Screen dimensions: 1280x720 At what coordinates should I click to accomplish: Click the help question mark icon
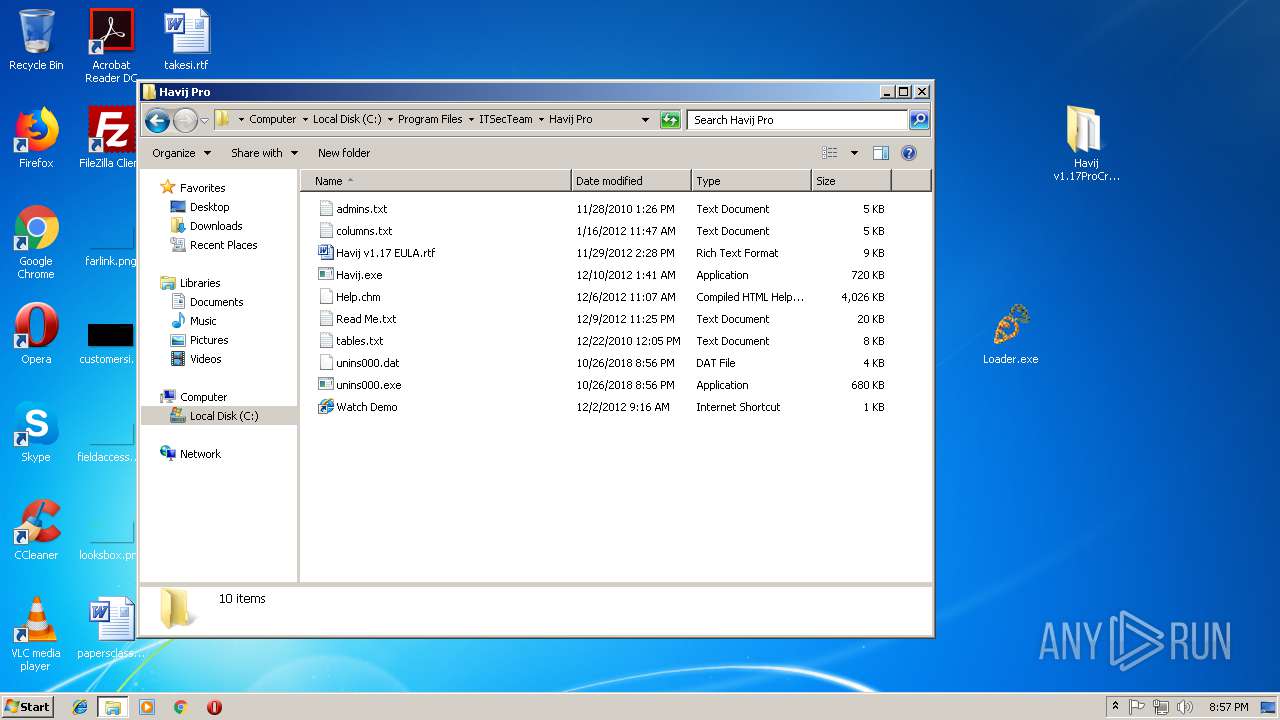pos(909,153)
